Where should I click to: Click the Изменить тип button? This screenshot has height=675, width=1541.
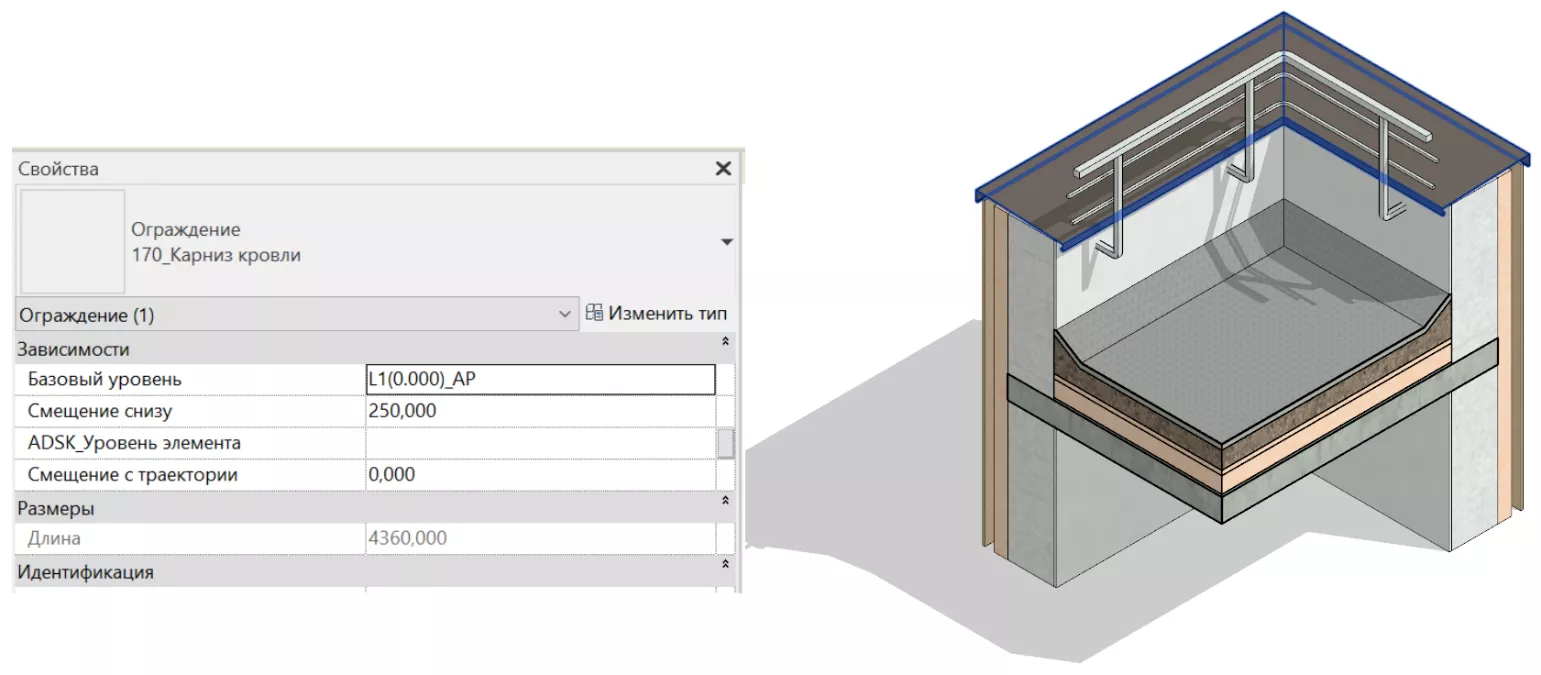656,314
